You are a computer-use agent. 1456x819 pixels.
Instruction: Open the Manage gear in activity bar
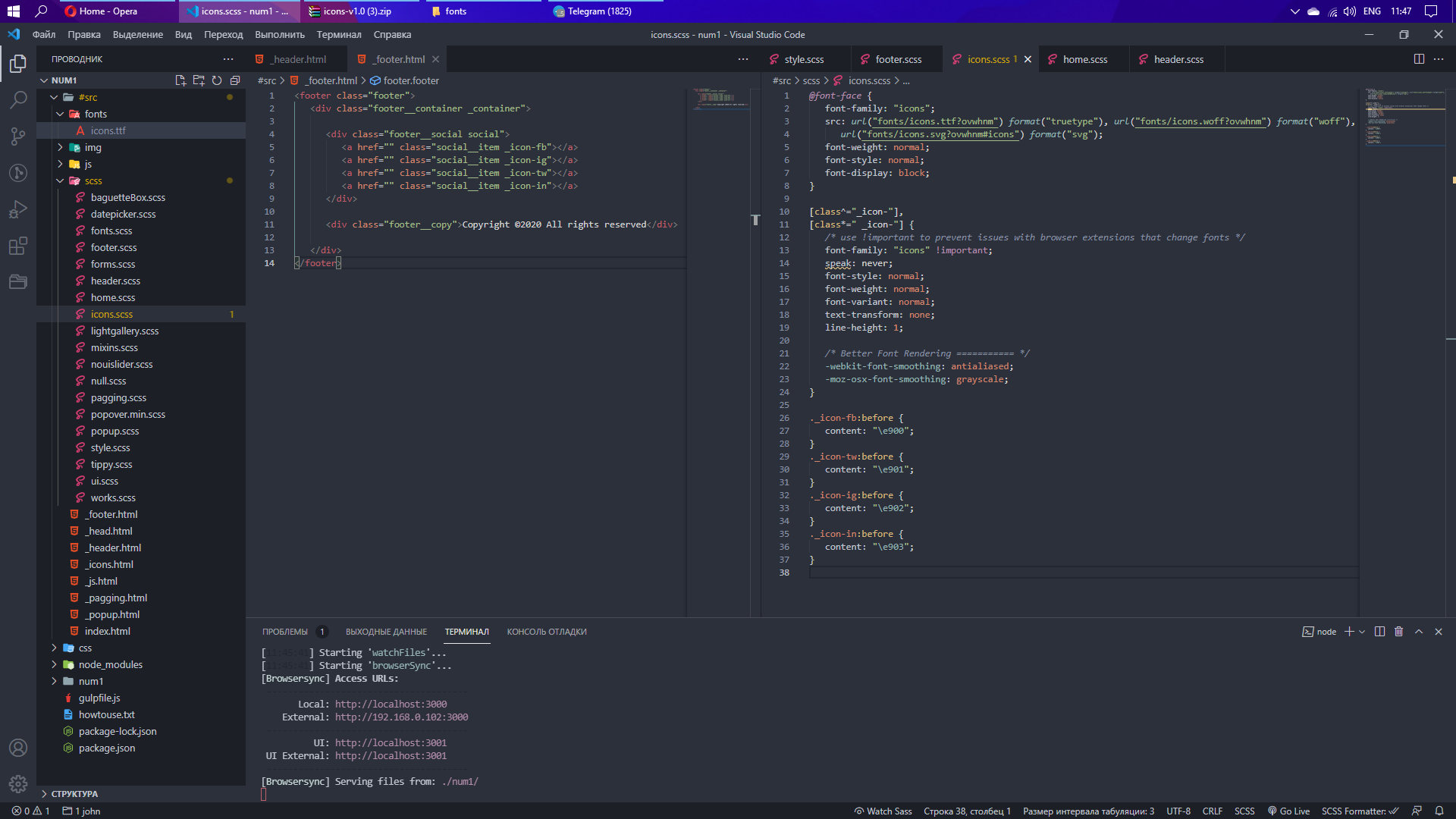point(18,784)
